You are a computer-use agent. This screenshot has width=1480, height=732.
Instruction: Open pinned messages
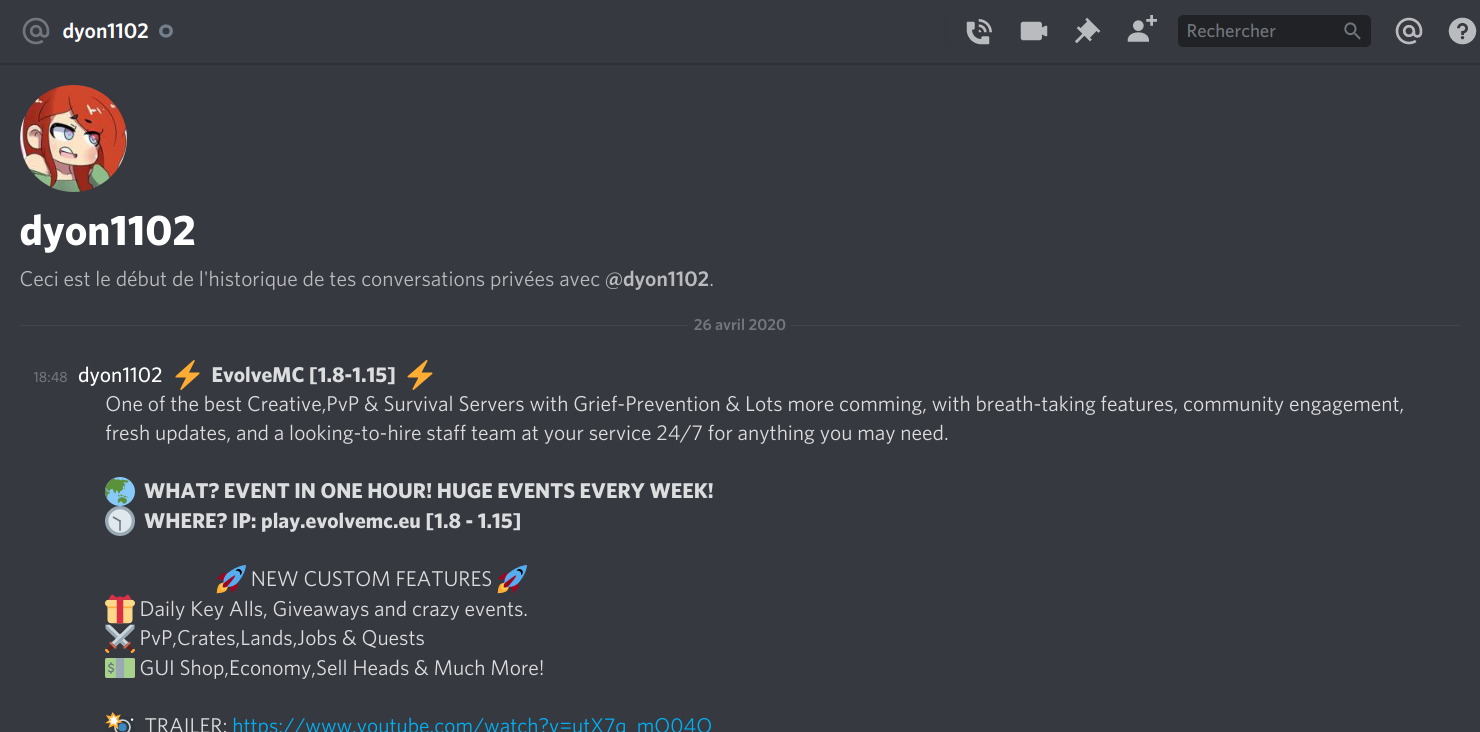(1087, 31)
